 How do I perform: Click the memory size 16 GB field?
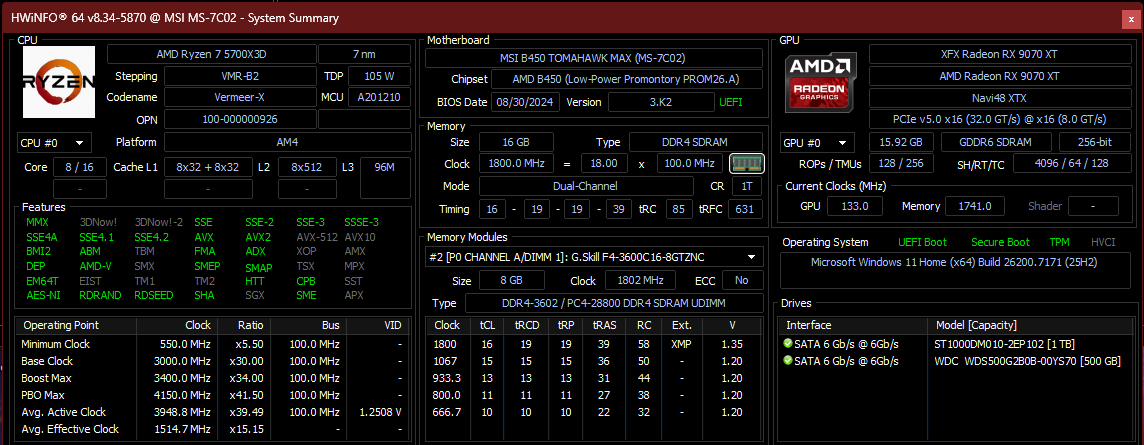click(516, 142)
